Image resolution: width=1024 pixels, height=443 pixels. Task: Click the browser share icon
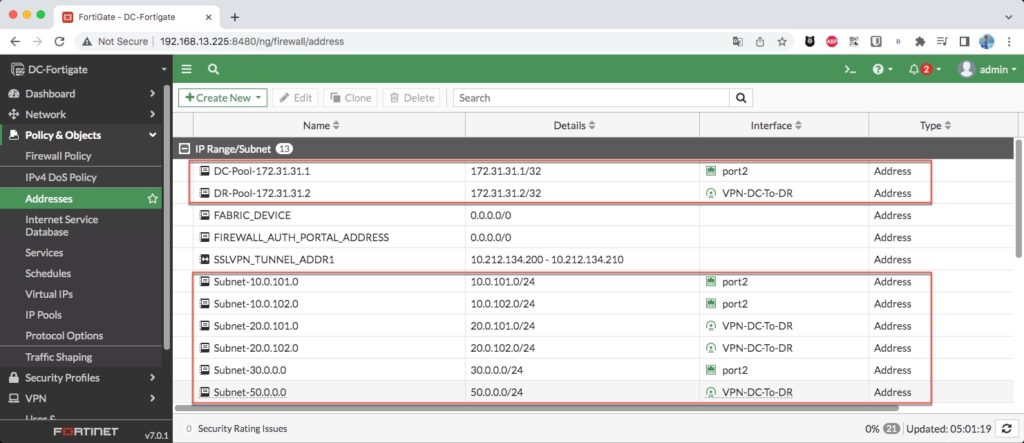760,41
